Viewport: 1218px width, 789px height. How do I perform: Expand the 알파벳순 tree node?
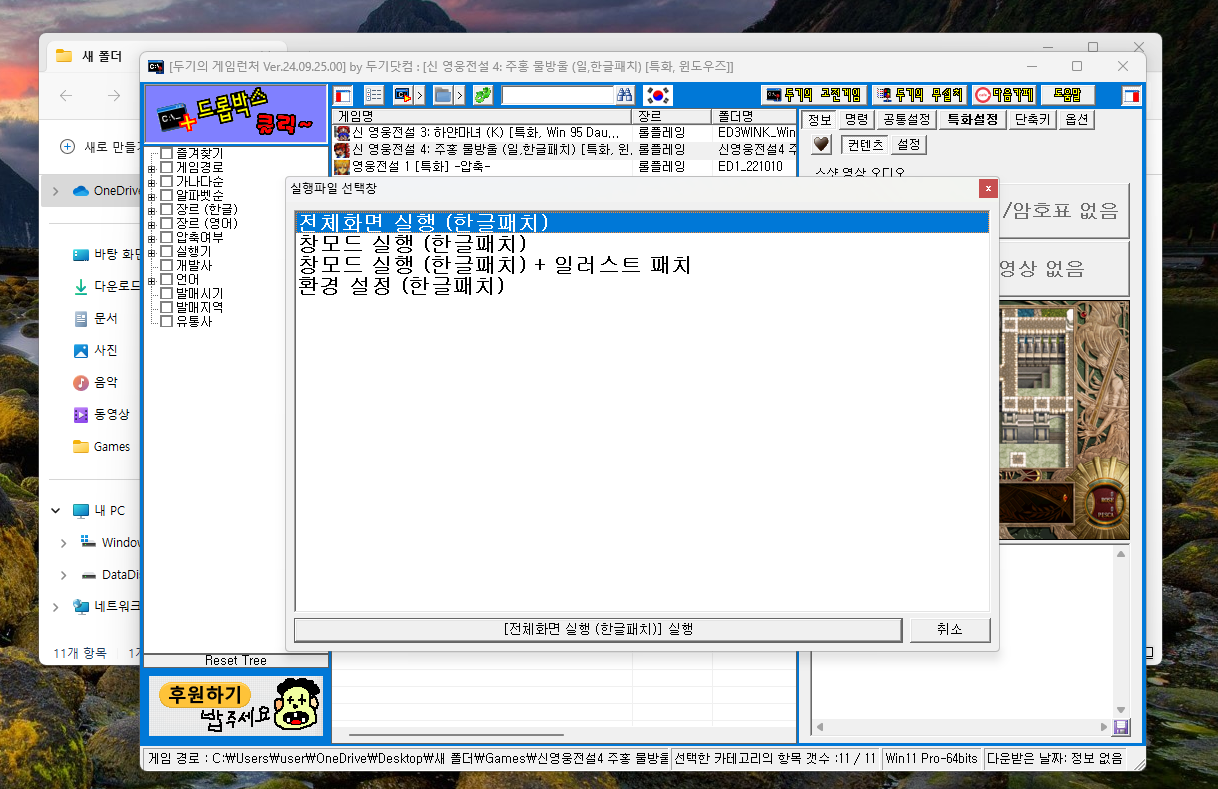(x=152, y=196)
